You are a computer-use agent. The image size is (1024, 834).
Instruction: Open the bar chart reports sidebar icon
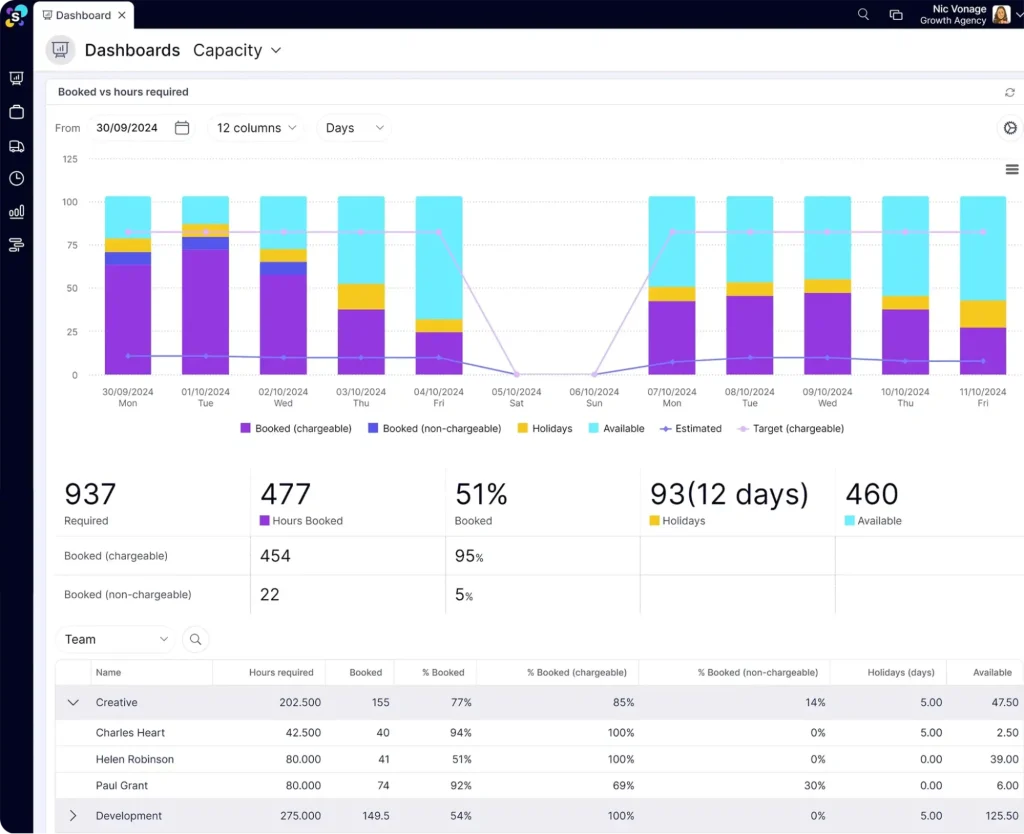click(16, 212)
